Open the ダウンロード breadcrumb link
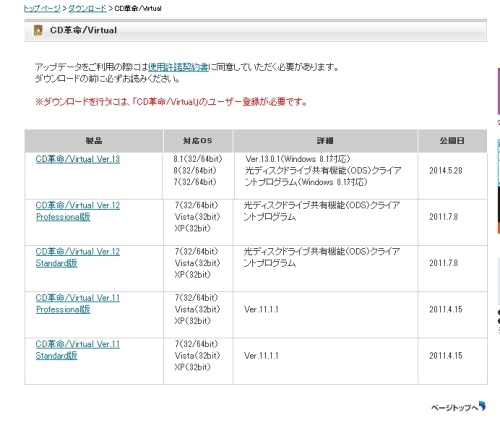 [x=87, y=9]
